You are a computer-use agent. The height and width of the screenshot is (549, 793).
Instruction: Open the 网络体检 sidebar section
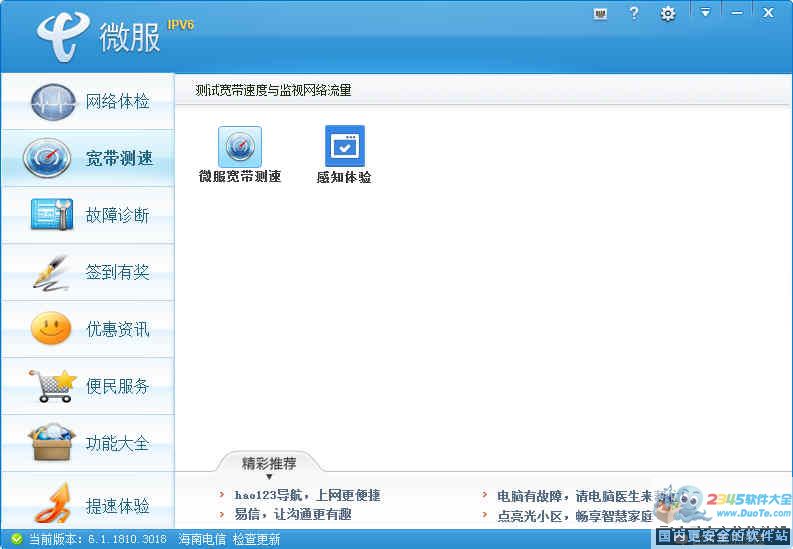pos(87,101)
